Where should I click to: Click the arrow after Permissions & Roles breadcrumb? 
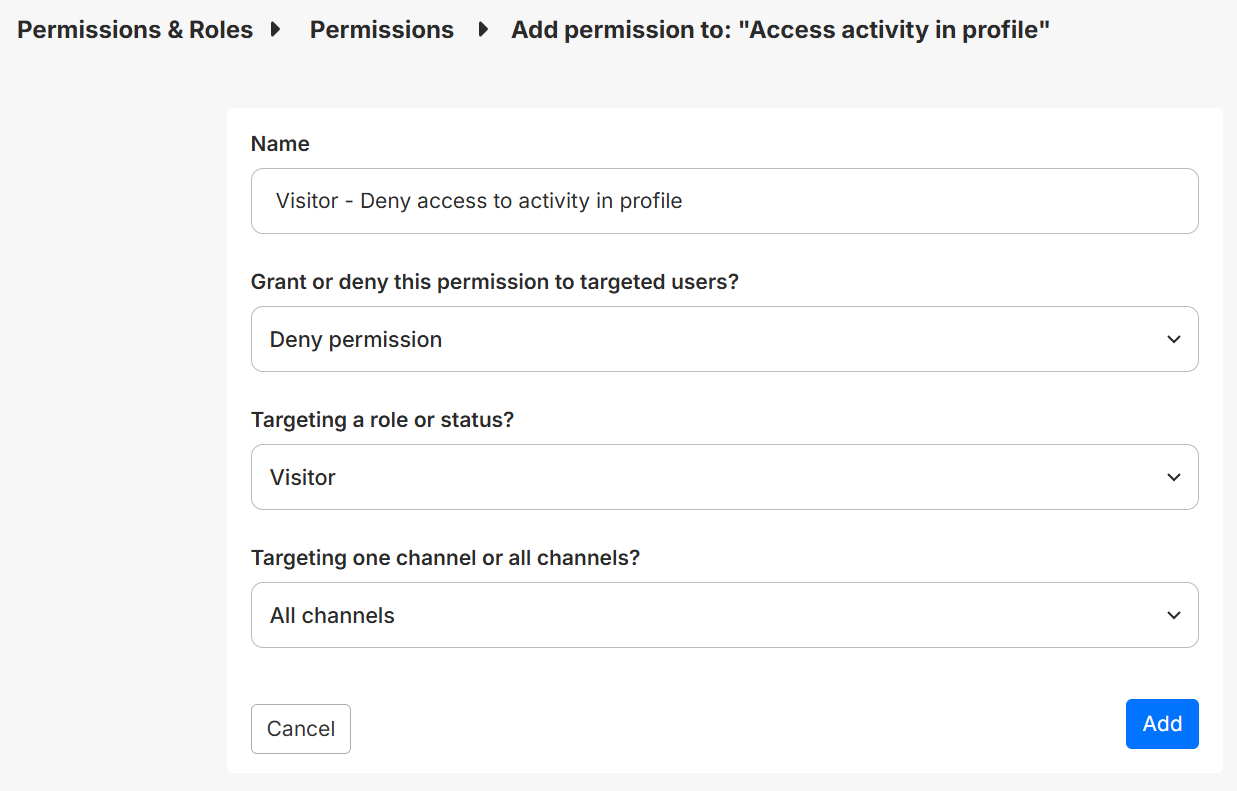click(276, 30)
